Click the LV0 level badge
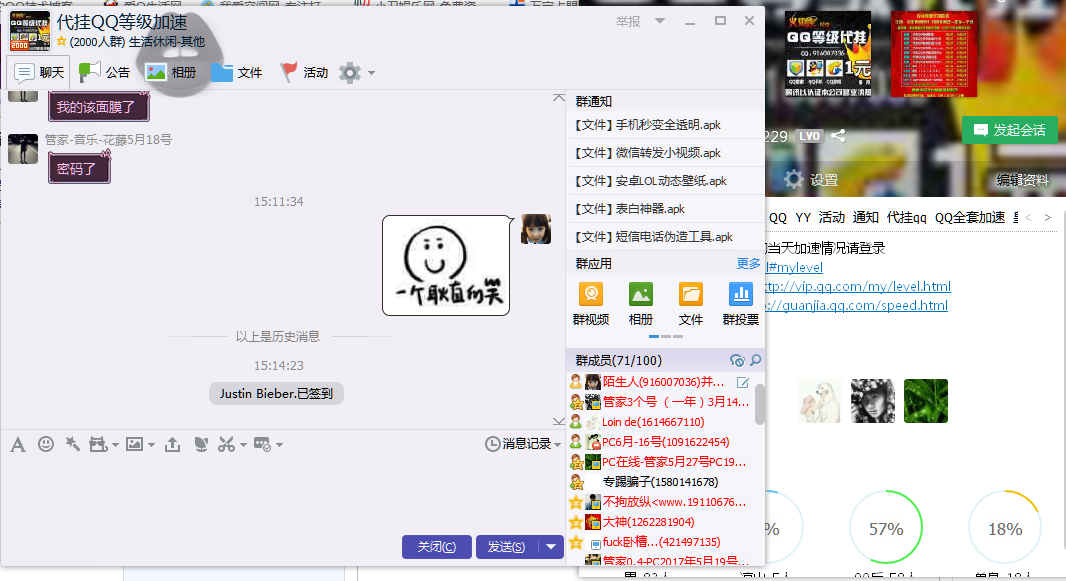 809,136
